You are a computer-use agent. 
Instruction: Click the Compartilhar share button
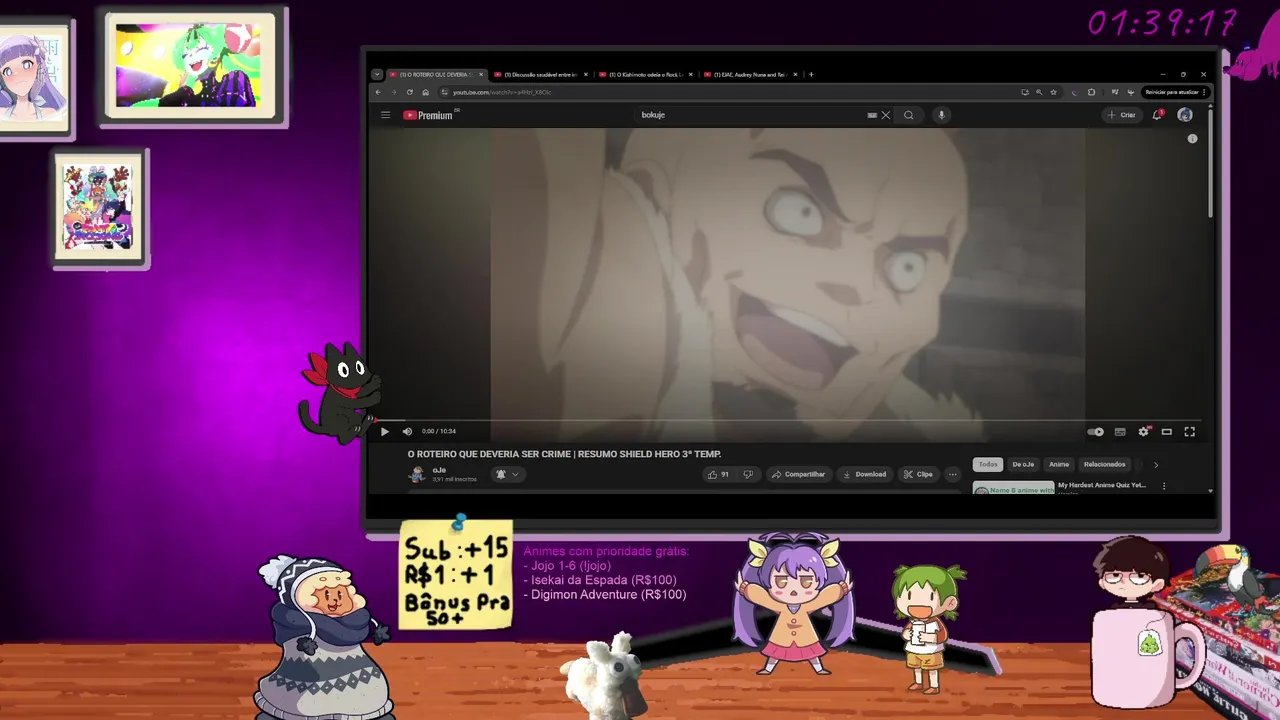coord(798,474)
